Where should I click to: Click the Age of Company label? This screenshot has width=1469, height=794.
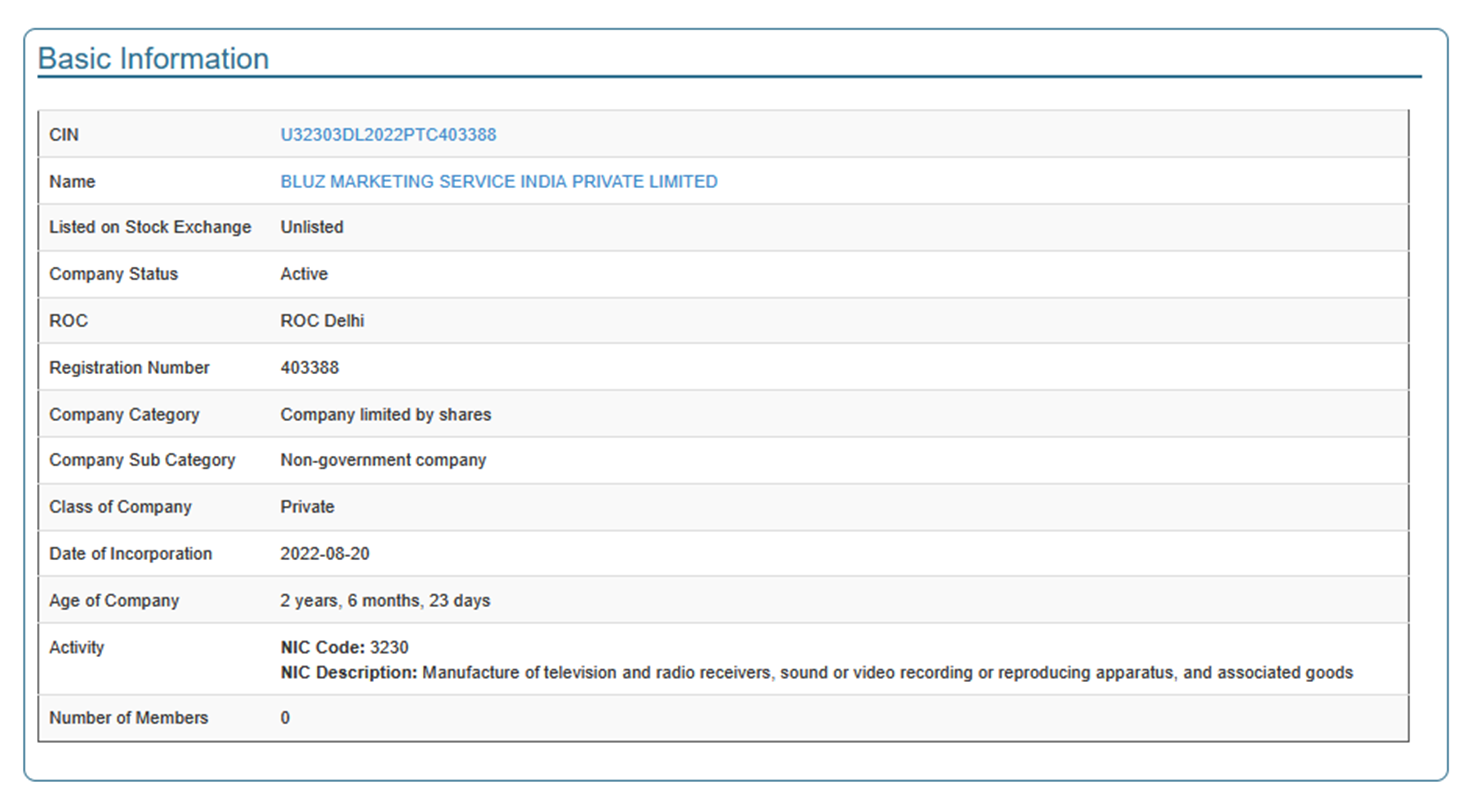point(114,601)
